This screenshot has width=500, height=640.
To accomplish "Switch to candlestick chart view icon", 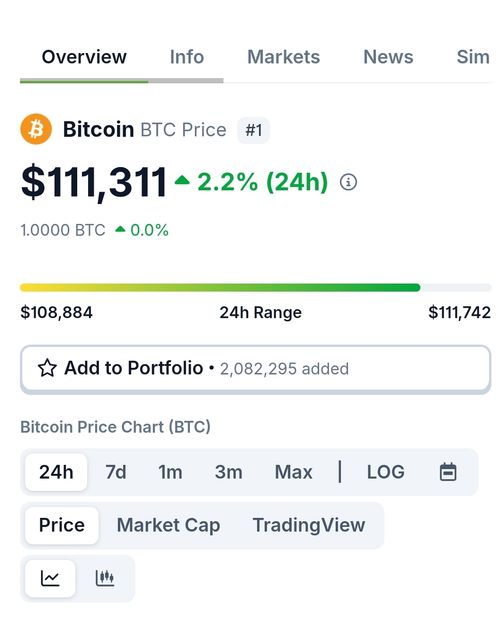I will pyautogui.click(x=105, y=578).
